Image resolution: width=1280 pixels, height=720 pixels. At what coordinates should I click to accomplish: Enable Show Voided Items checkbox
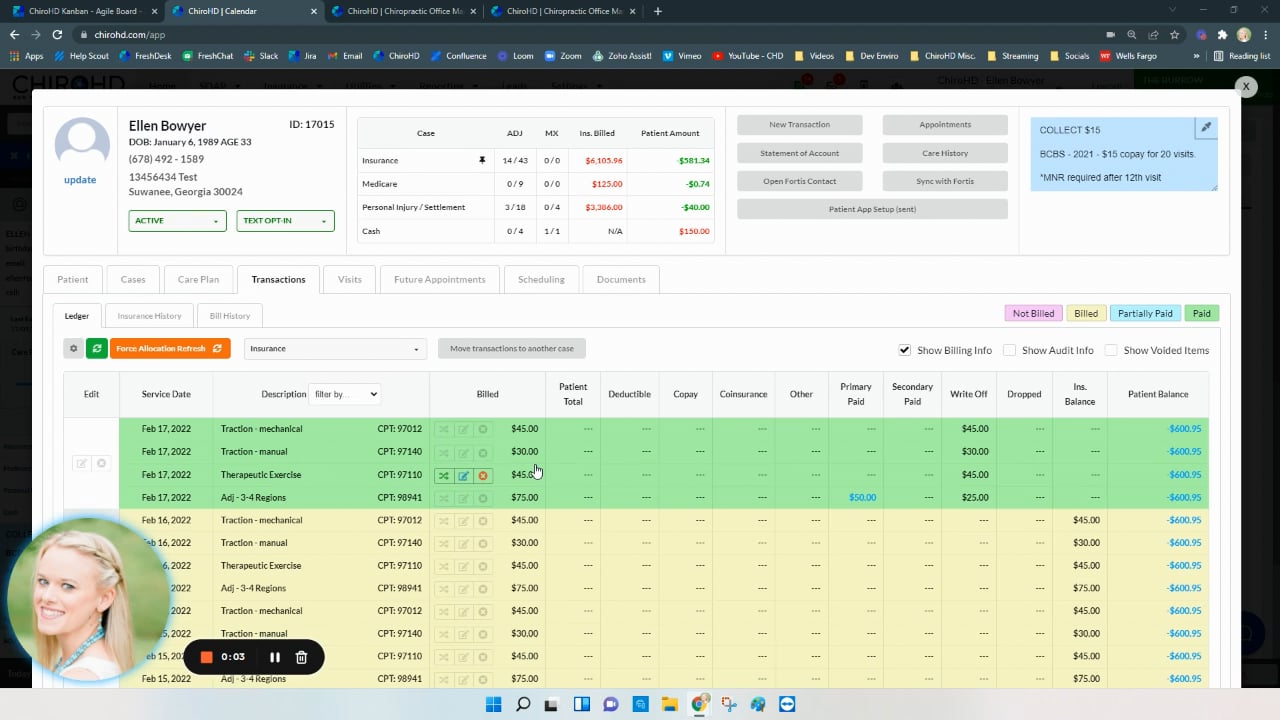pos(1111,350)
